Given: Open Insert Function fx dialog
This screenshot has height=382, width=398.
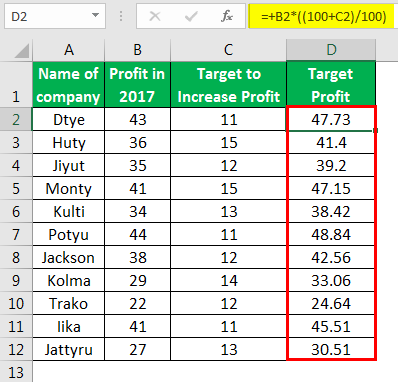Looking at the screenshot, I should click(227, 16).
